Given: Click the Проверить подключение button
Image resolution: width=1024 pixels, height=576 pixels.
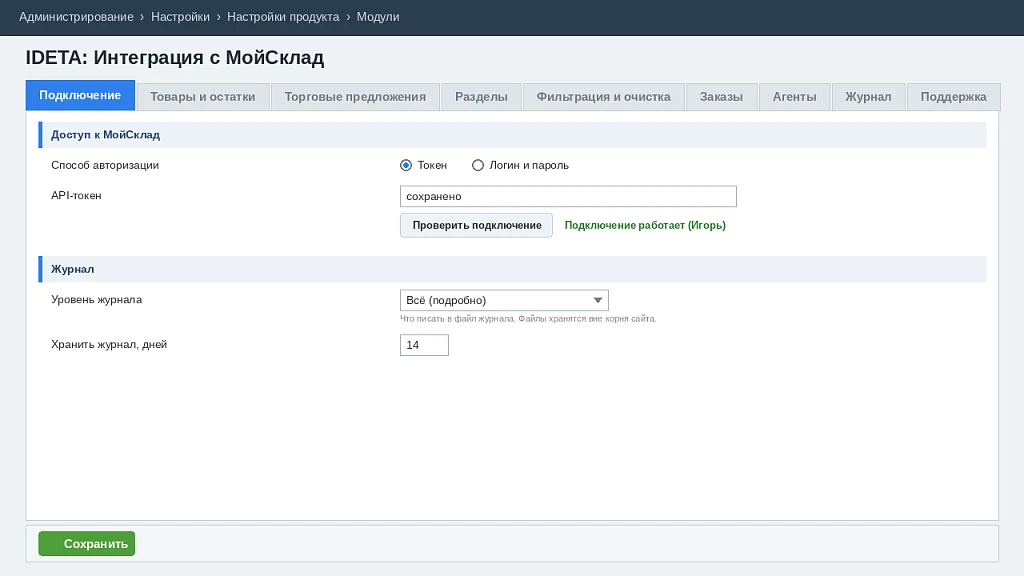Looking at the screenshot, I should [477, 225].
